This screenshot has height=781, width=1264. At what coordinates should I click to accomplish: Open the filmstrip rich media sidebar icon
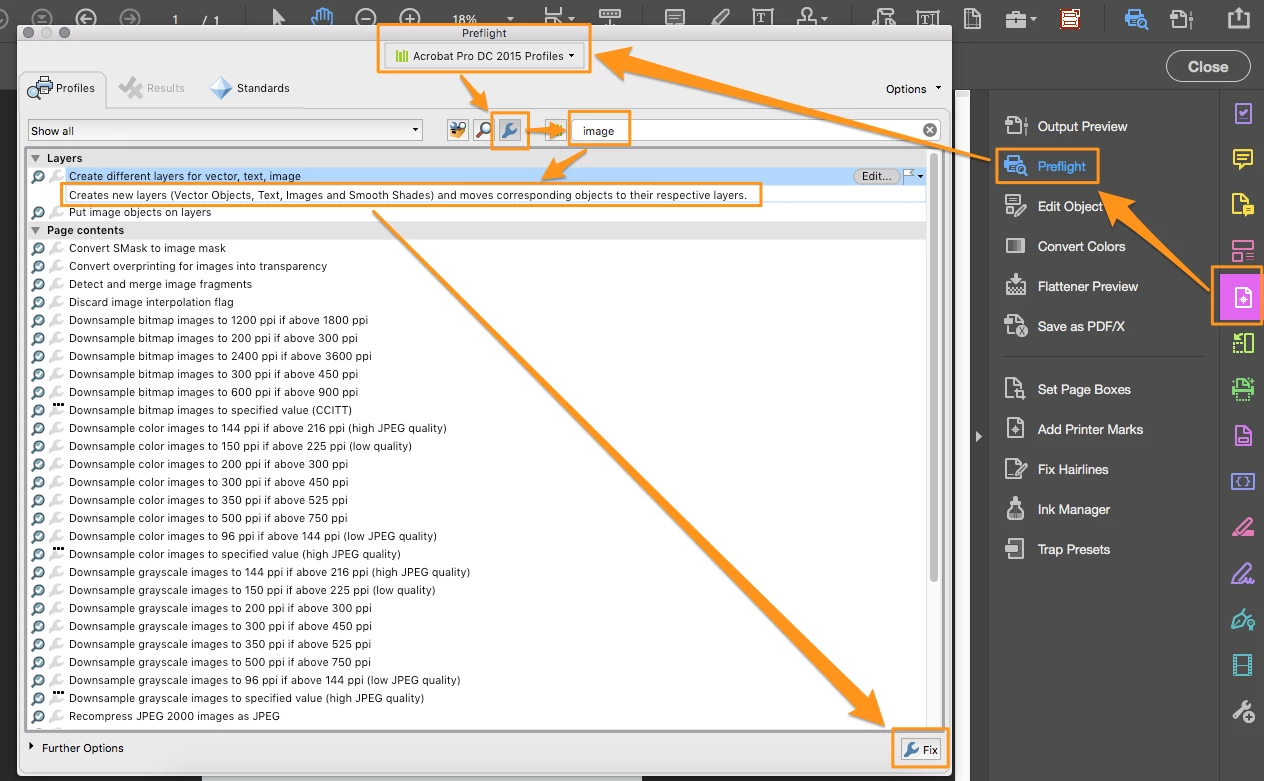[x=1242, y=664]
